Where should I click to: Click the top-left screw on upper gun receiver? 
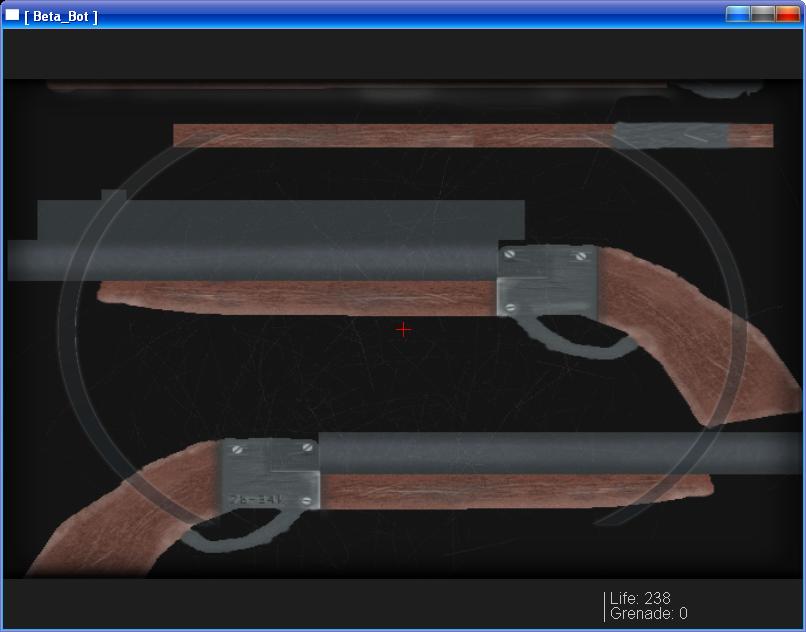[510, 256]
